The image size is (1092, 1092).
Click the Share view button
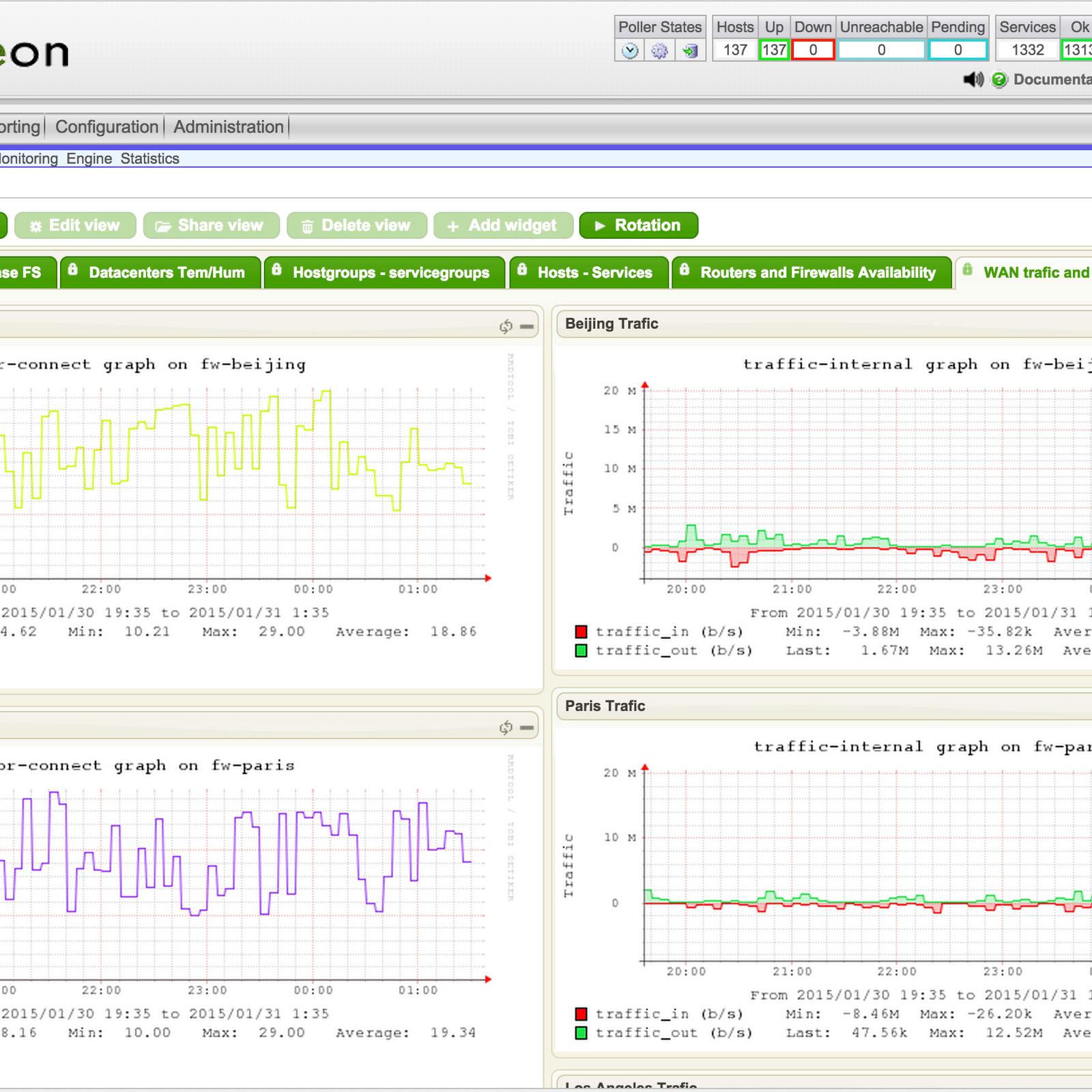pos(212,225)
